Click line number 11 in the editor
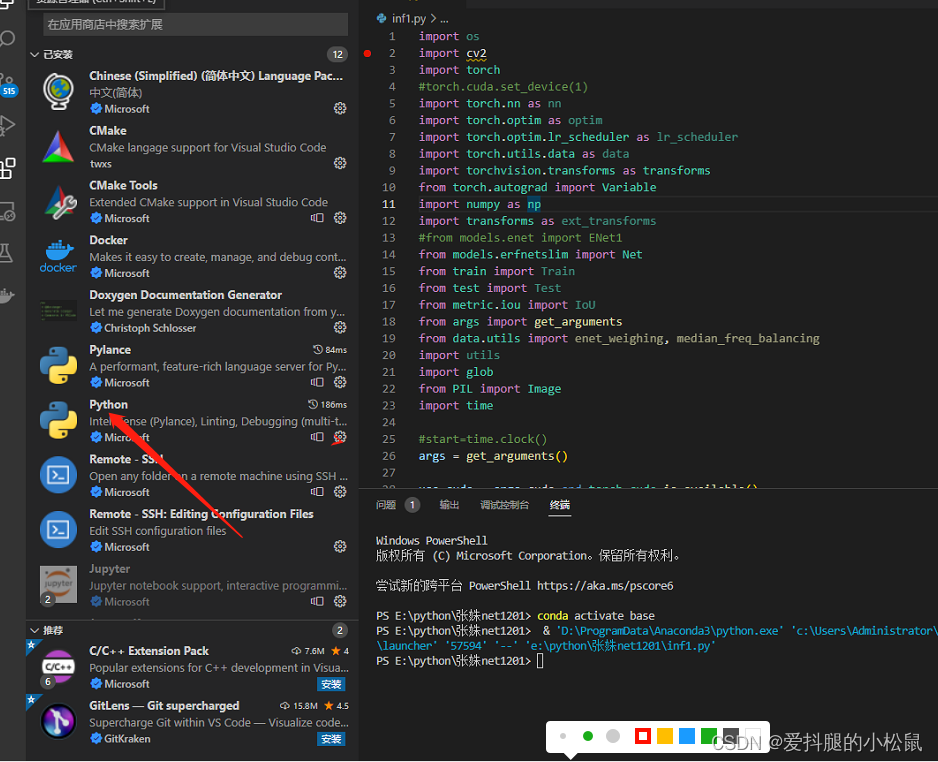Screen dimensions: 938x762 389,204
